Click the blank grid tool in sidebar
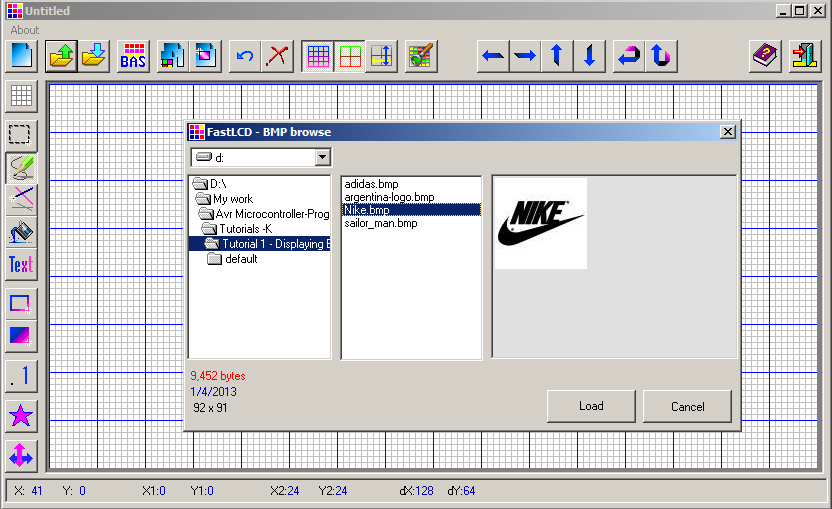This screenshot has width=832, height=509. [x=21, y=96]
